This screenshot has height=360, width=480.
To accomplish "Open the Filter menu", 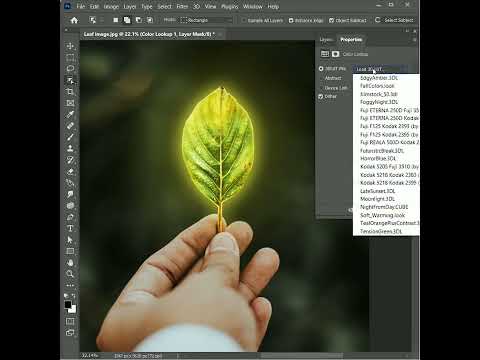I will (x=182, y=6).
